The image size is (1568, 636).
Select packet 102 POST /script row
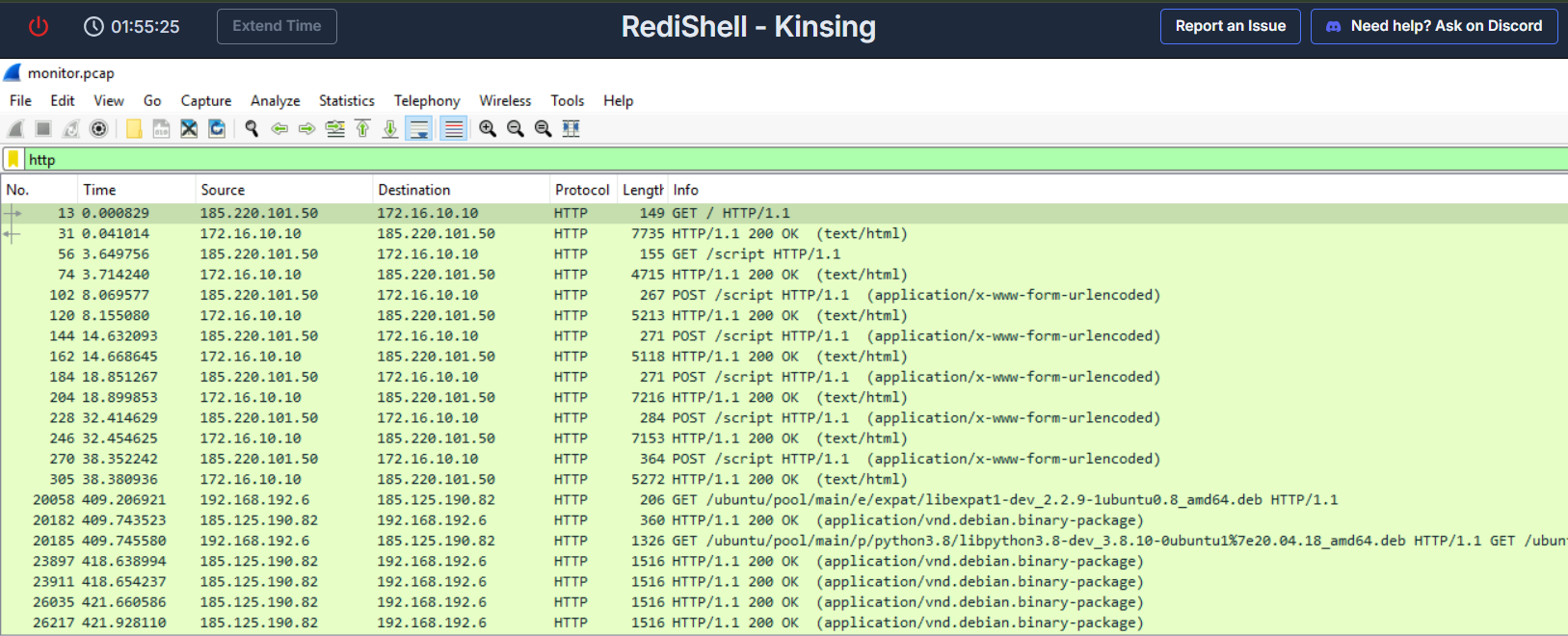(x=784, y=295)
